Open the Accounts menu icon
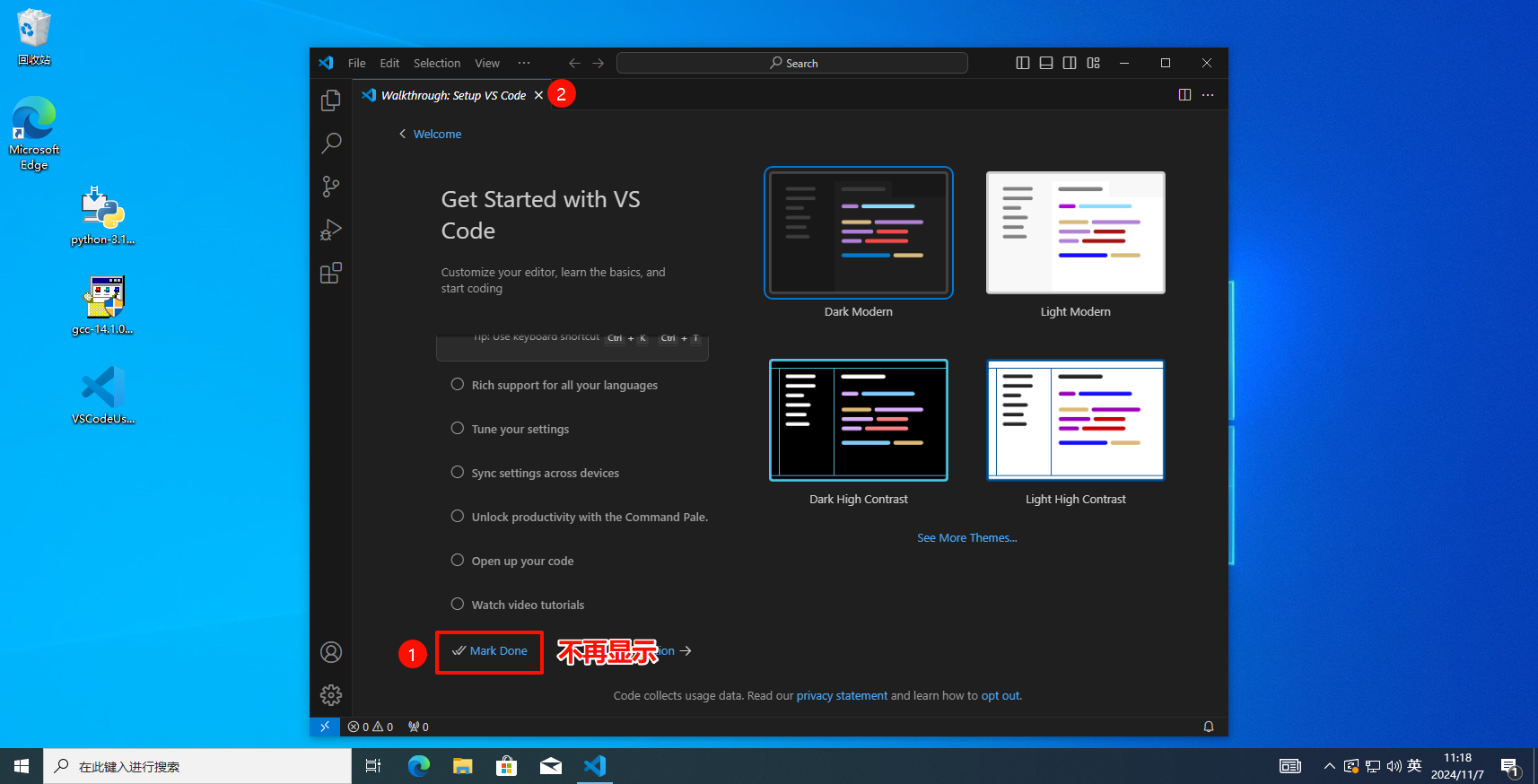 tap(331, 652)
